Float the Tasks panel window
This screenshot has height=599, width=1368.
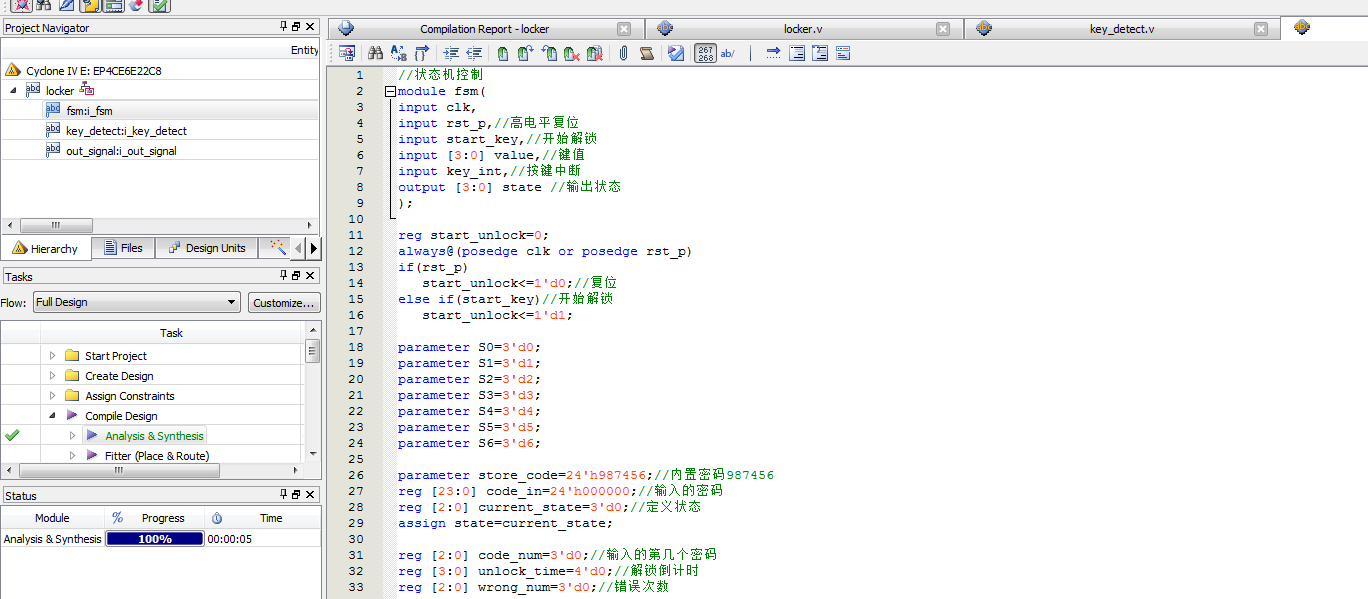click(x=297, y=275)
